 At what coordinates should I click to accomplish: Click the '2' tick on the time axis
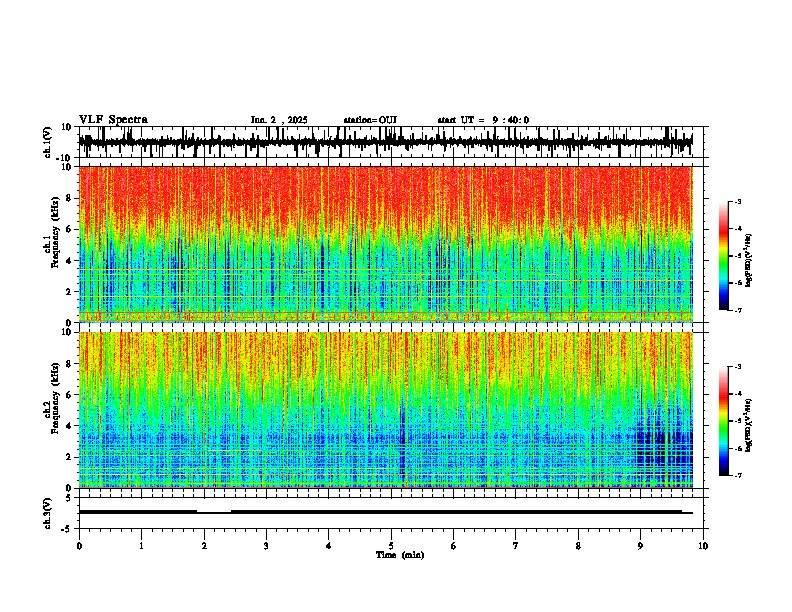[x=204, y=546]
